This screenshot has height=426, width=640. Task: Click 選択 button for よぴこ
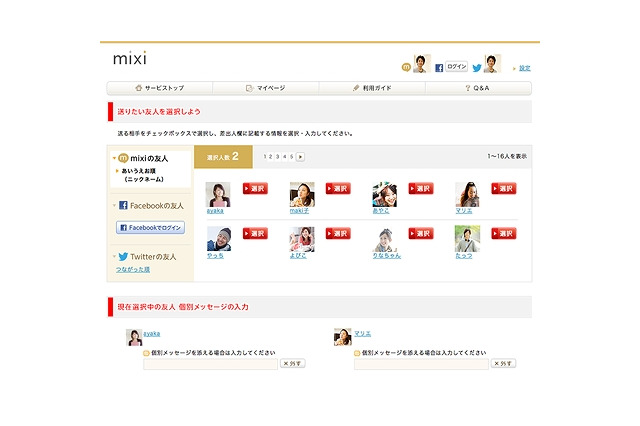tap(338, 233)
